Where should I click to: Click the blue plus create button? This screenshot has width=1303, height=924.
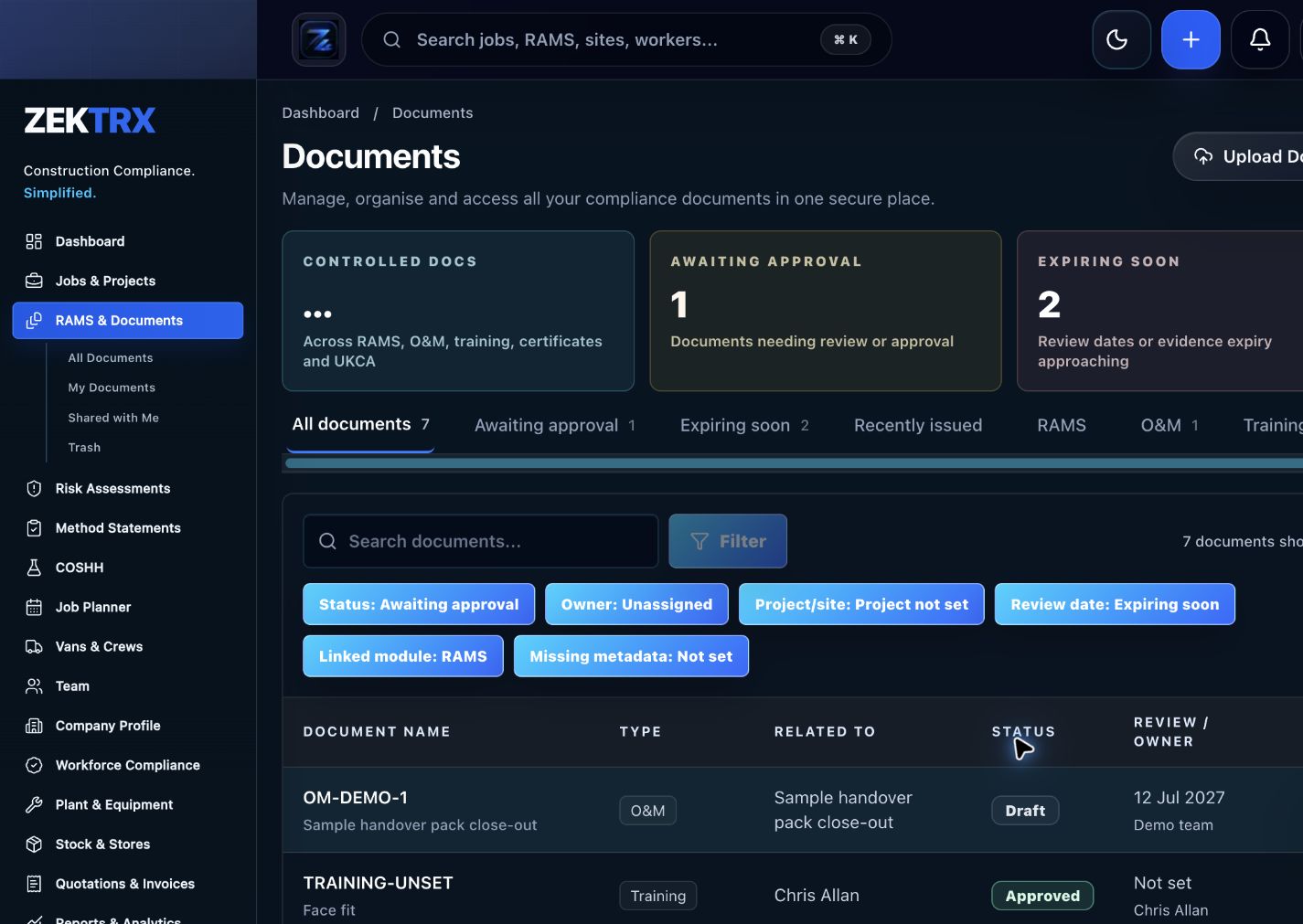1191,39
